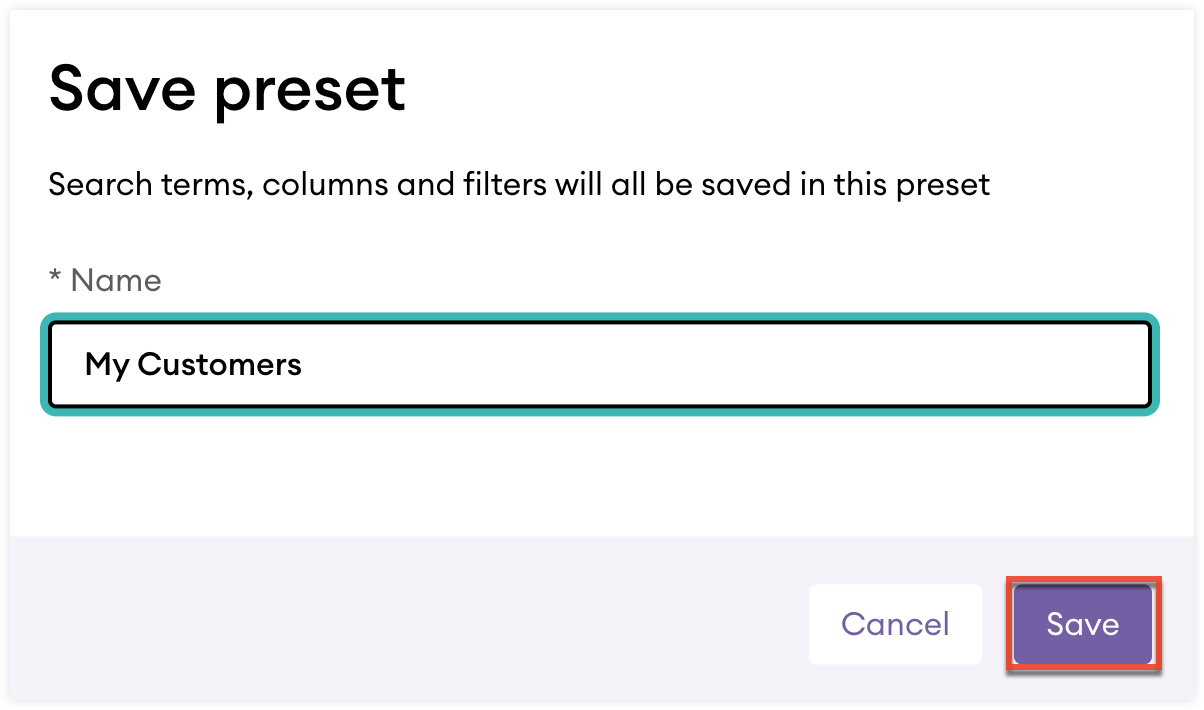Click the "* Name" field label
1204x710 pixels.
(x=105, y=280)
